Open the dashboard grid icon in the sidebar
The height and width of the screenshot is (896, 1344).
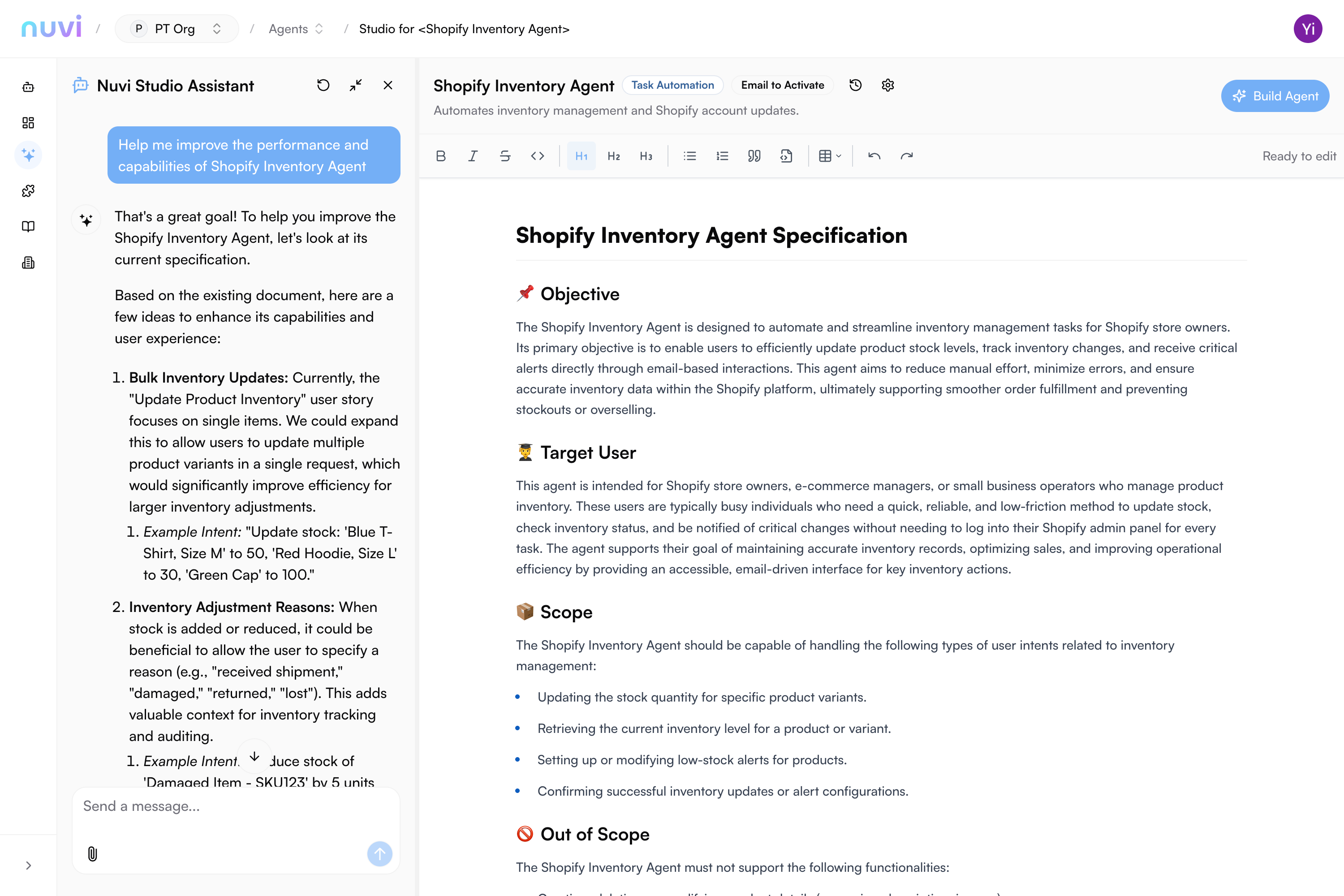click(28, 122)
